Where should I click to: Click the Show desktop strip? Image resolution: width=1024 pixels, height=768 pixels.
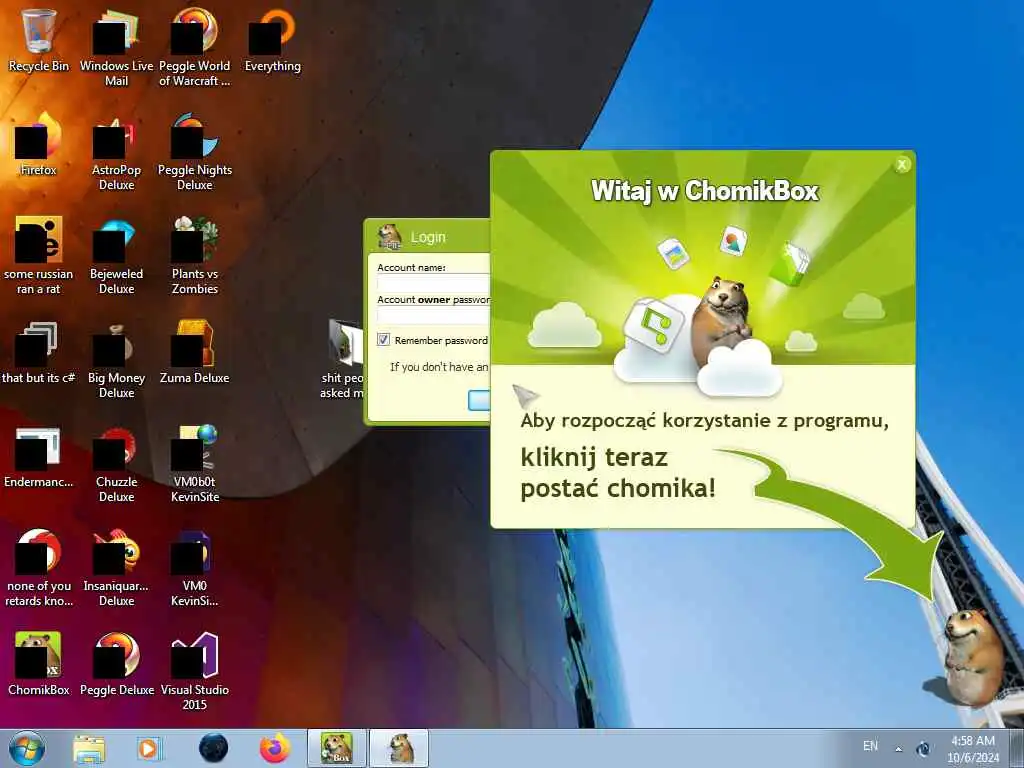pos(1017,748)
